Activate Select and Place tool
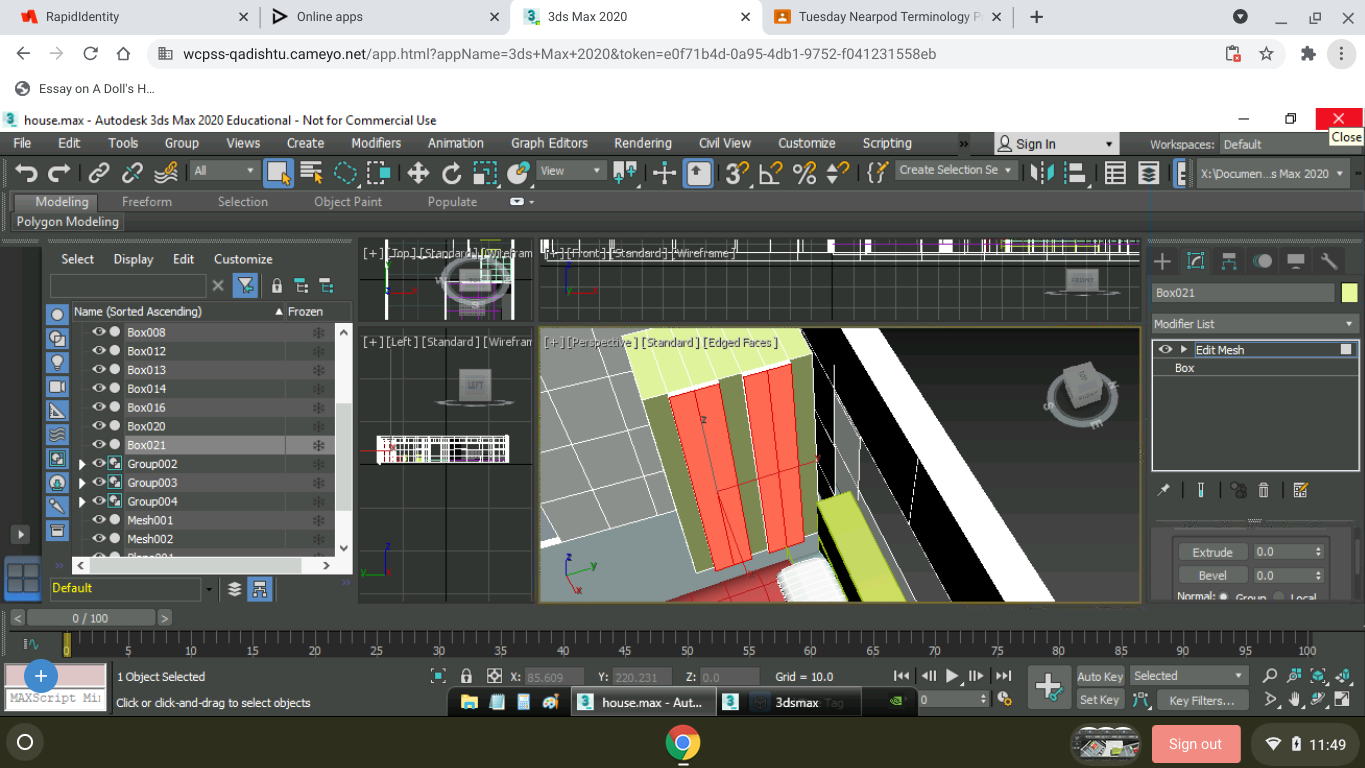This screenshot has height=768, width=1365. click(518, 173)
